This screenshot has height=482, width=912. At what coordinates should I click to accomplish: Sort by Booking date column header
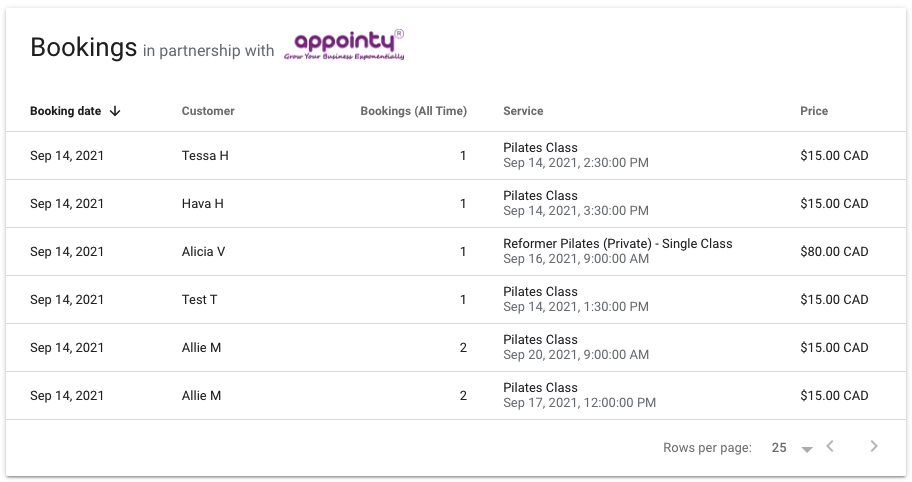click(x=65, y=111)
